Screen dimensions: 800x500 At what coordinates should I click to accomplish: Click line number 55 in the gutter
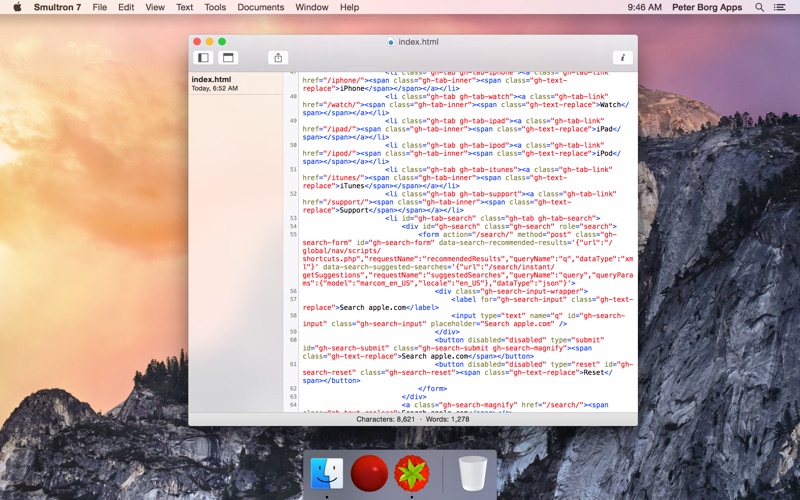tap(293, 235)
